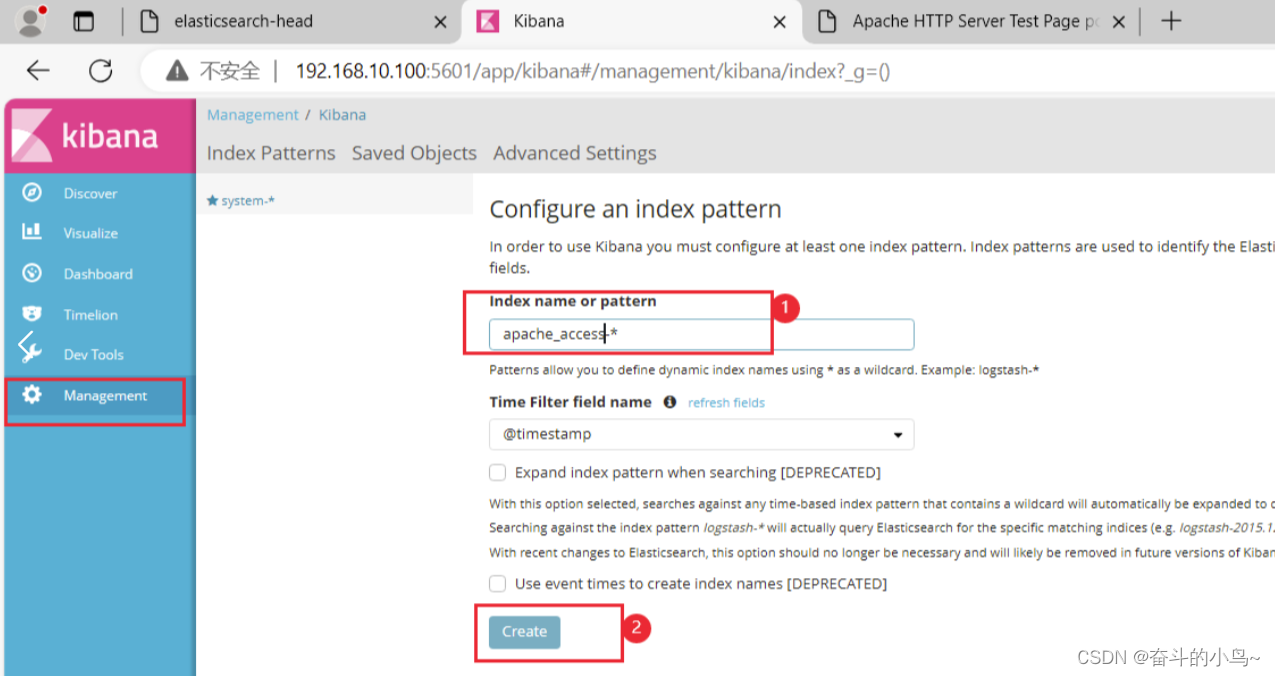Click the not-secure warning icon
Viewport: 1275px width, 676px height.
tap(177, 71)
